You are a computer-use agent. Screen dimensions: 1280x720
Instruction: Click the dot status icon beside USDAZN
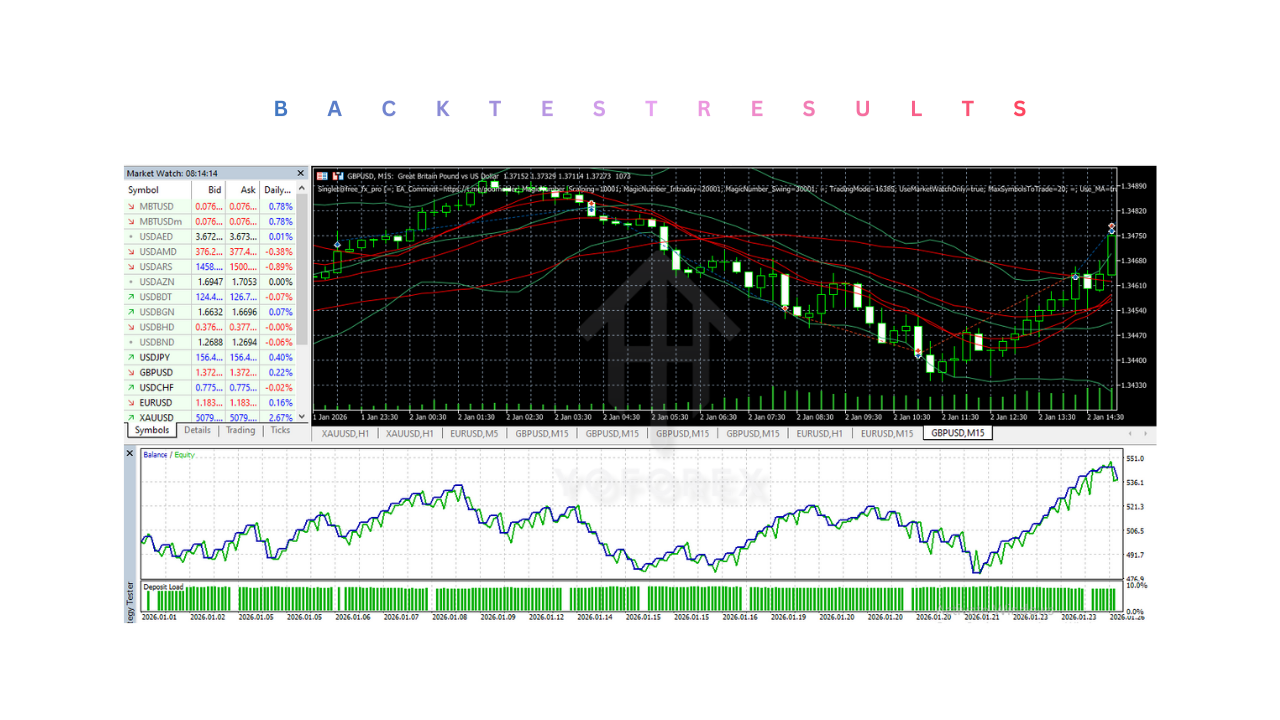point(131,281)
